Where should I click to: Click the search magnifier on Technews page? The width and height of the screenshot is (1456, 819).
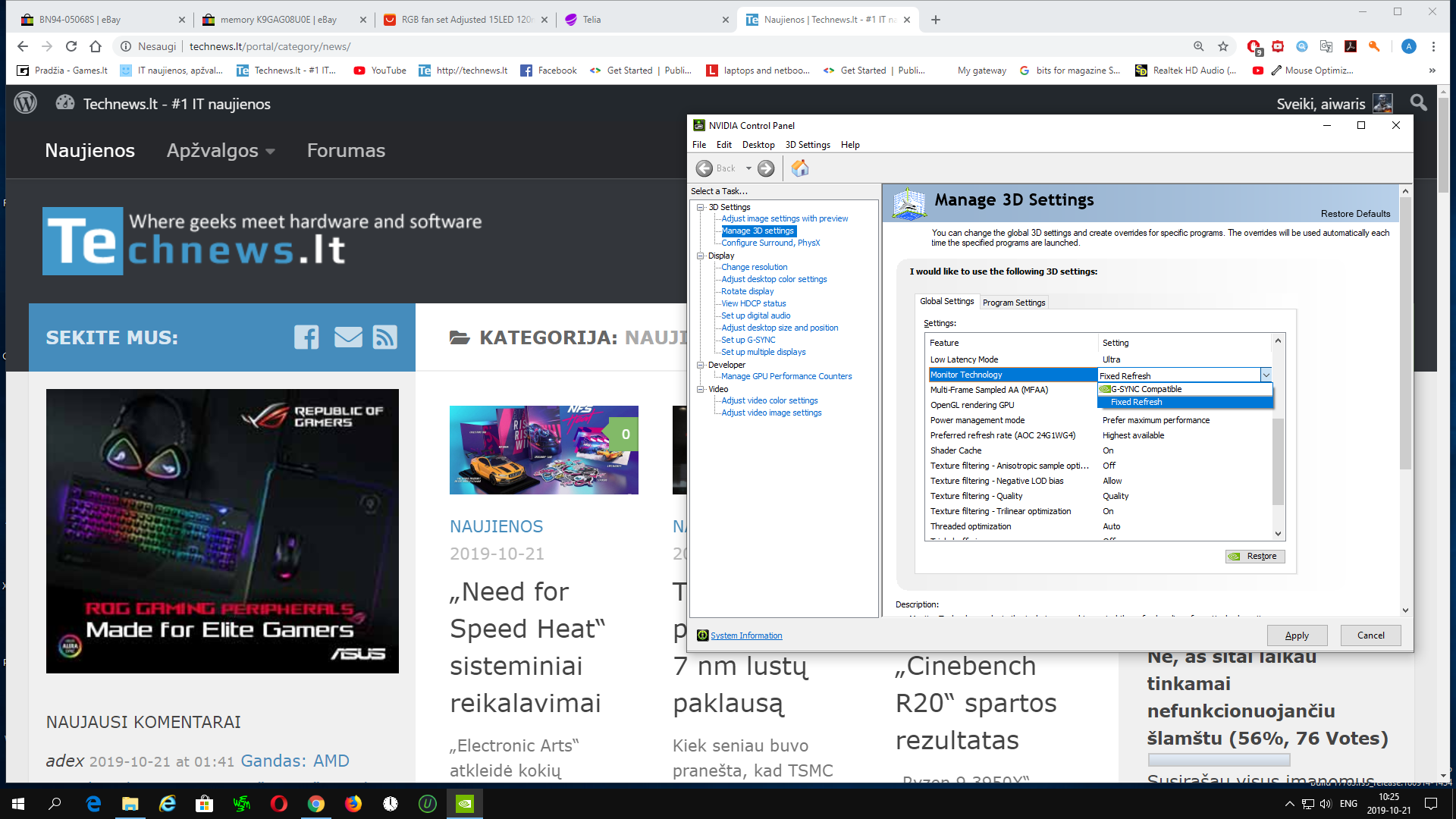pyautogui.click(x=1419, y=102)
